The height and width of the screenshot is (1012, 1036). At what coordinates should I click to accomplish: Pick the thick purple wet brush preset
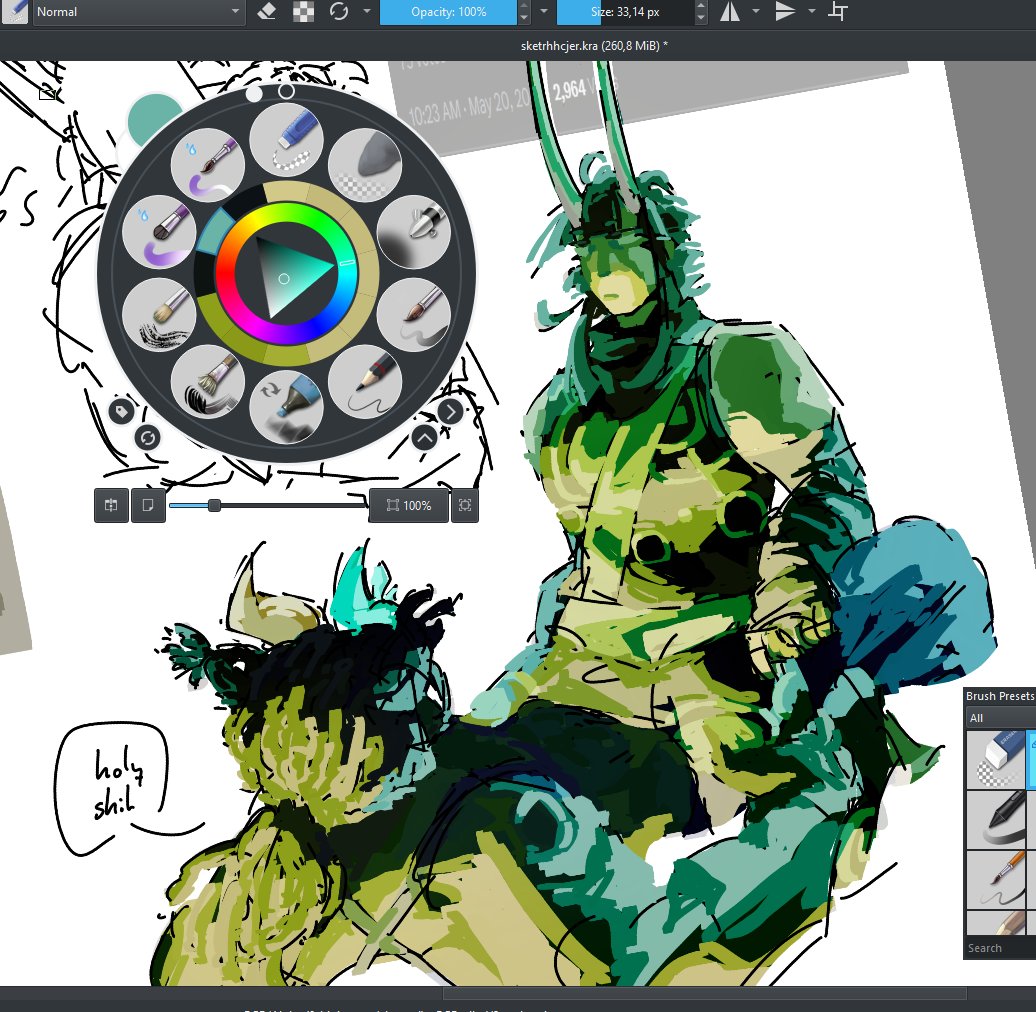(159, 232)
